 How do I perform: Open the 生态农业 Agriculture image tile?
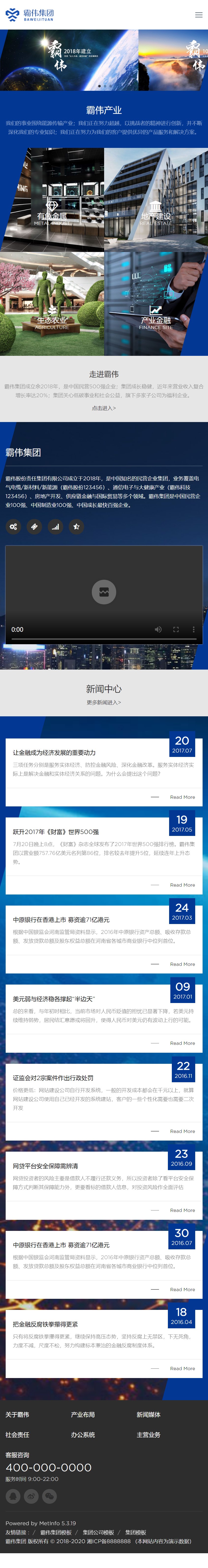[52, 304]
